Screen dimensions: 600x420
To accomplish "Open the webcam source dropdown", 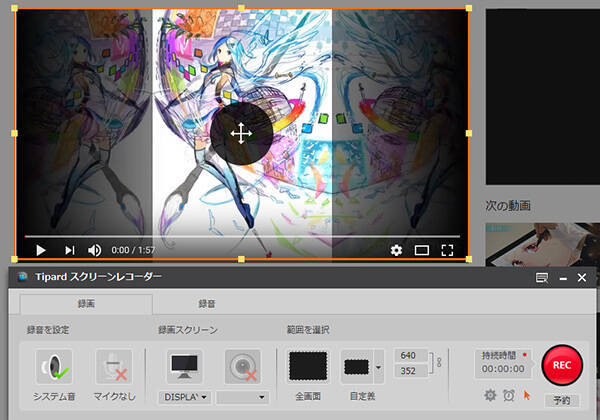I will point(243,397).
